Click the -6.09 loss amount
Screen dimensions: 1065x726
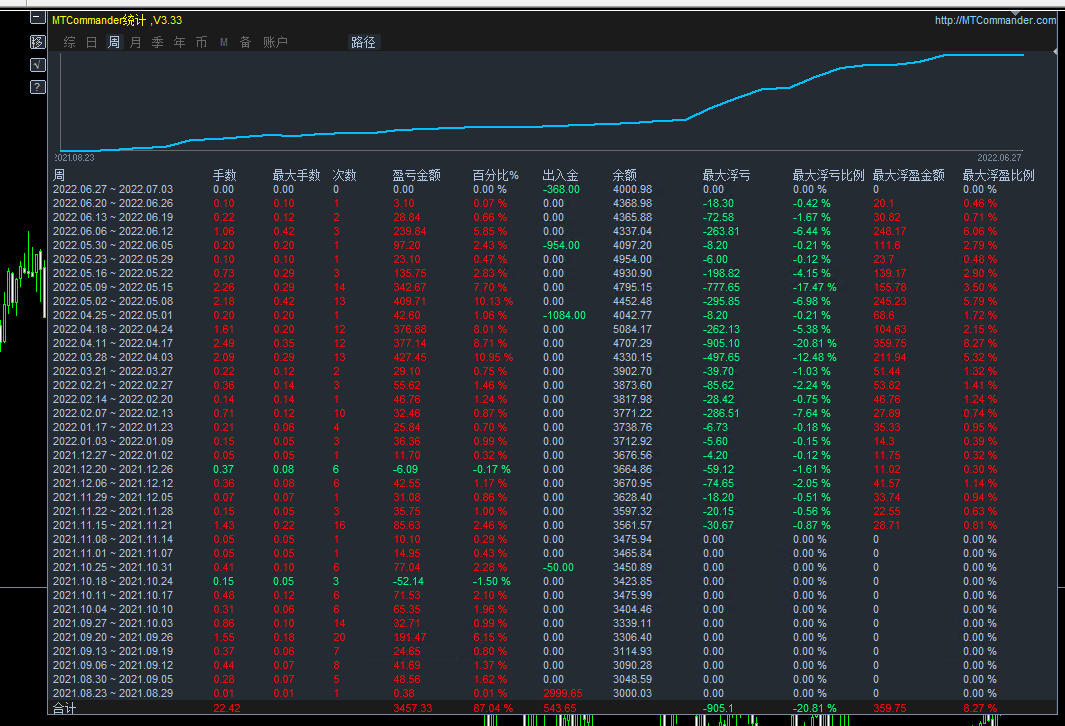[405, 469]
